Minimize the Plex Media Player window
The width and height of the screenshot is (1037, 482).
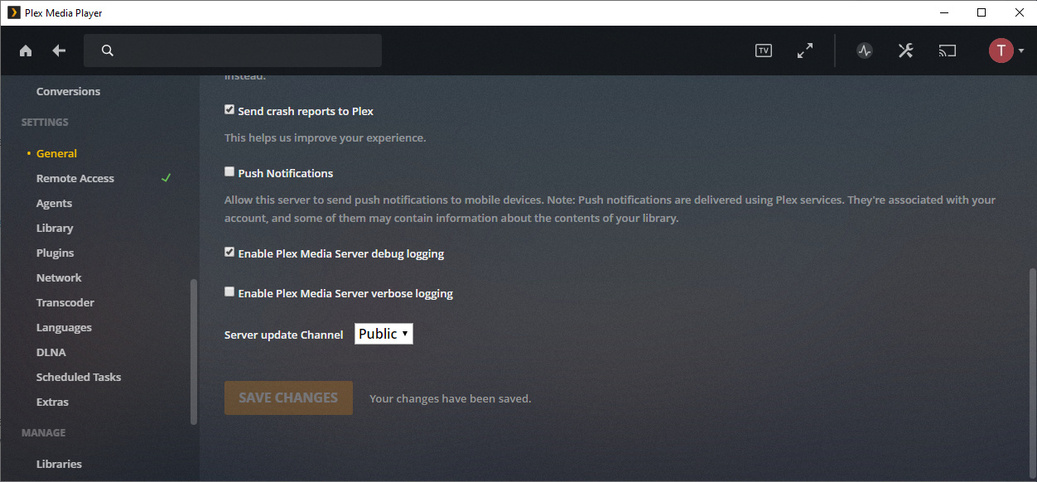click(942, 13)
